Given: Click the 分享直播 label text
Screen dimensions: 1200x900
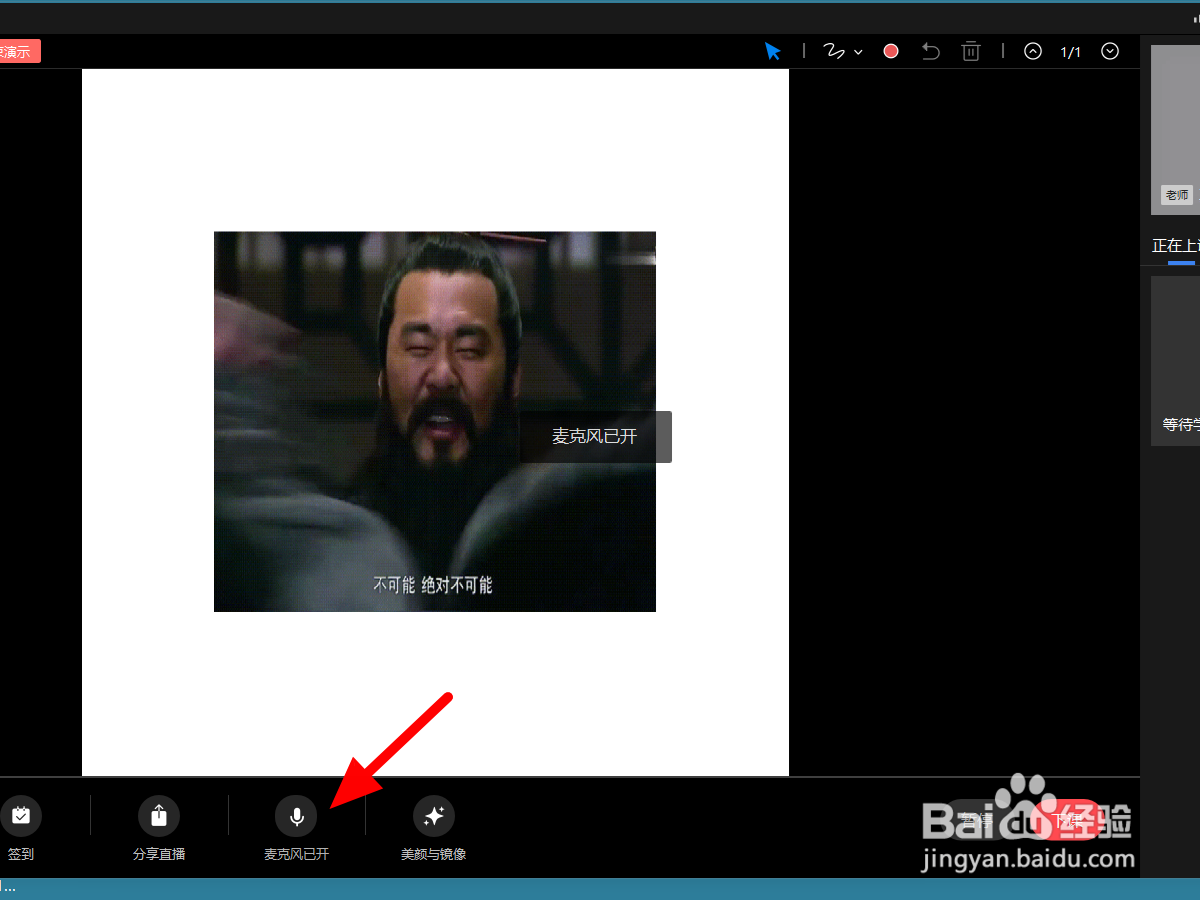Looking at the screenshot, I should 159,854.
